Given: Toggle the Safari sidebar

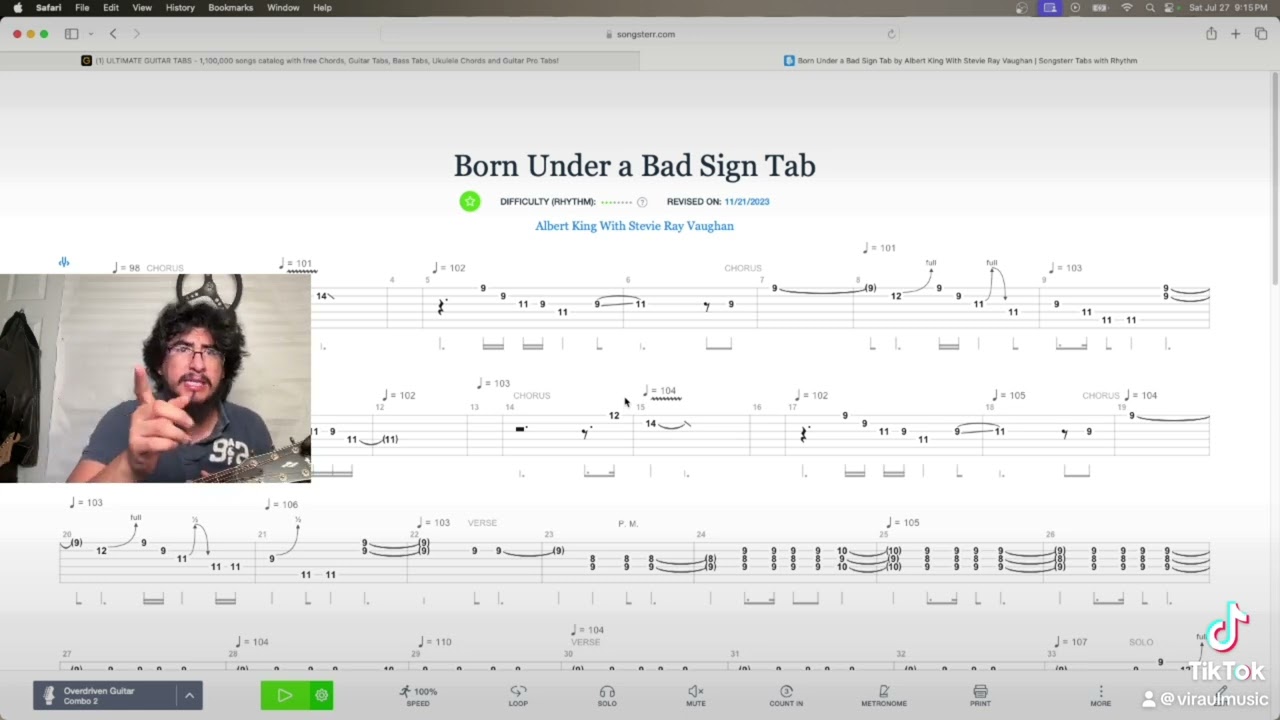Looking at the screenshot, I should point(71,34).
